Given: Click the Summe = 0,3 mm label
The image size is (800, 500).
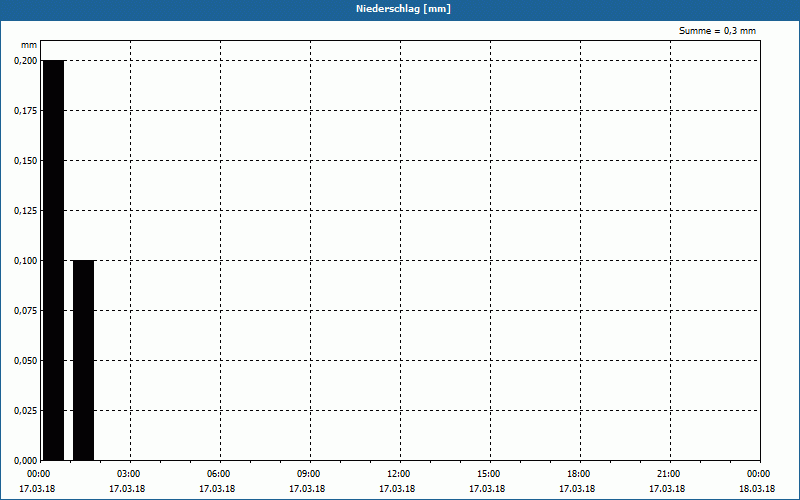Looking at the screenshot, I should click(x=717, y=31).
